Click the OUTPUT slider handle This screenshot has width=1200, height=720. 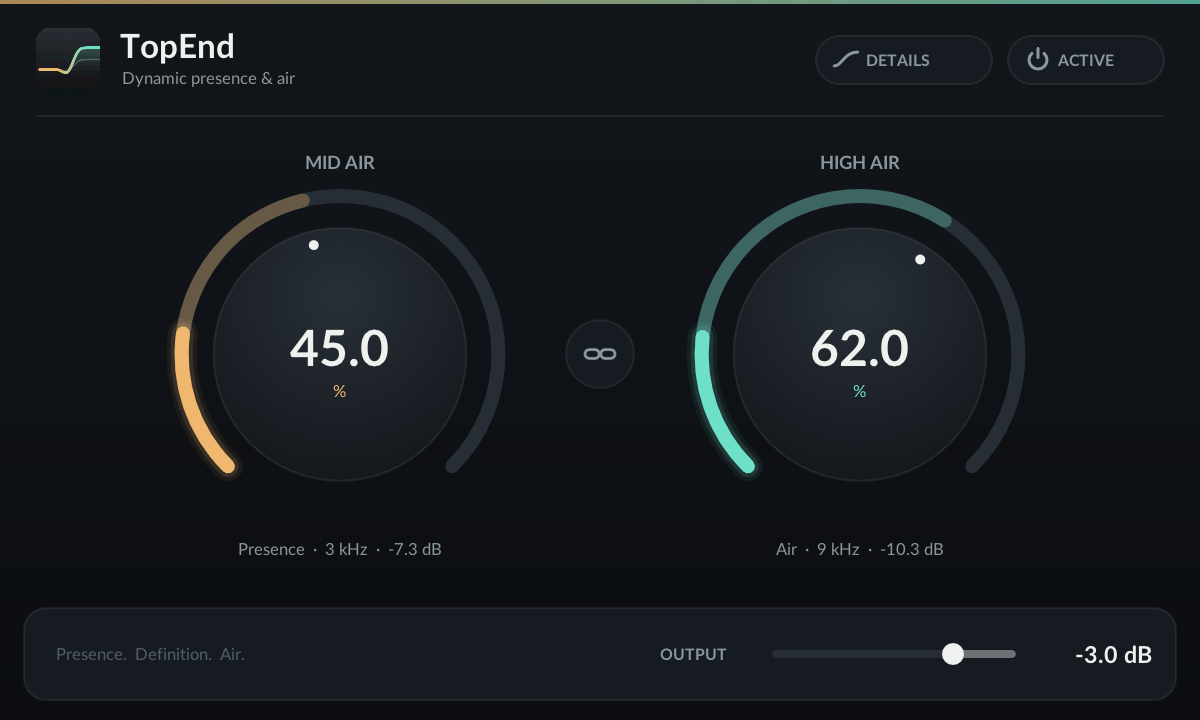tap(953, 654)
